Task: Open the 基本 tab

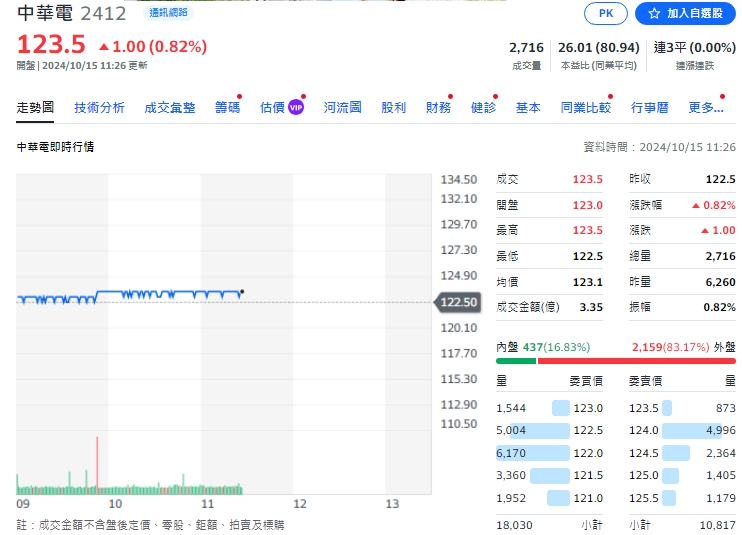Action: pos(528,107)
